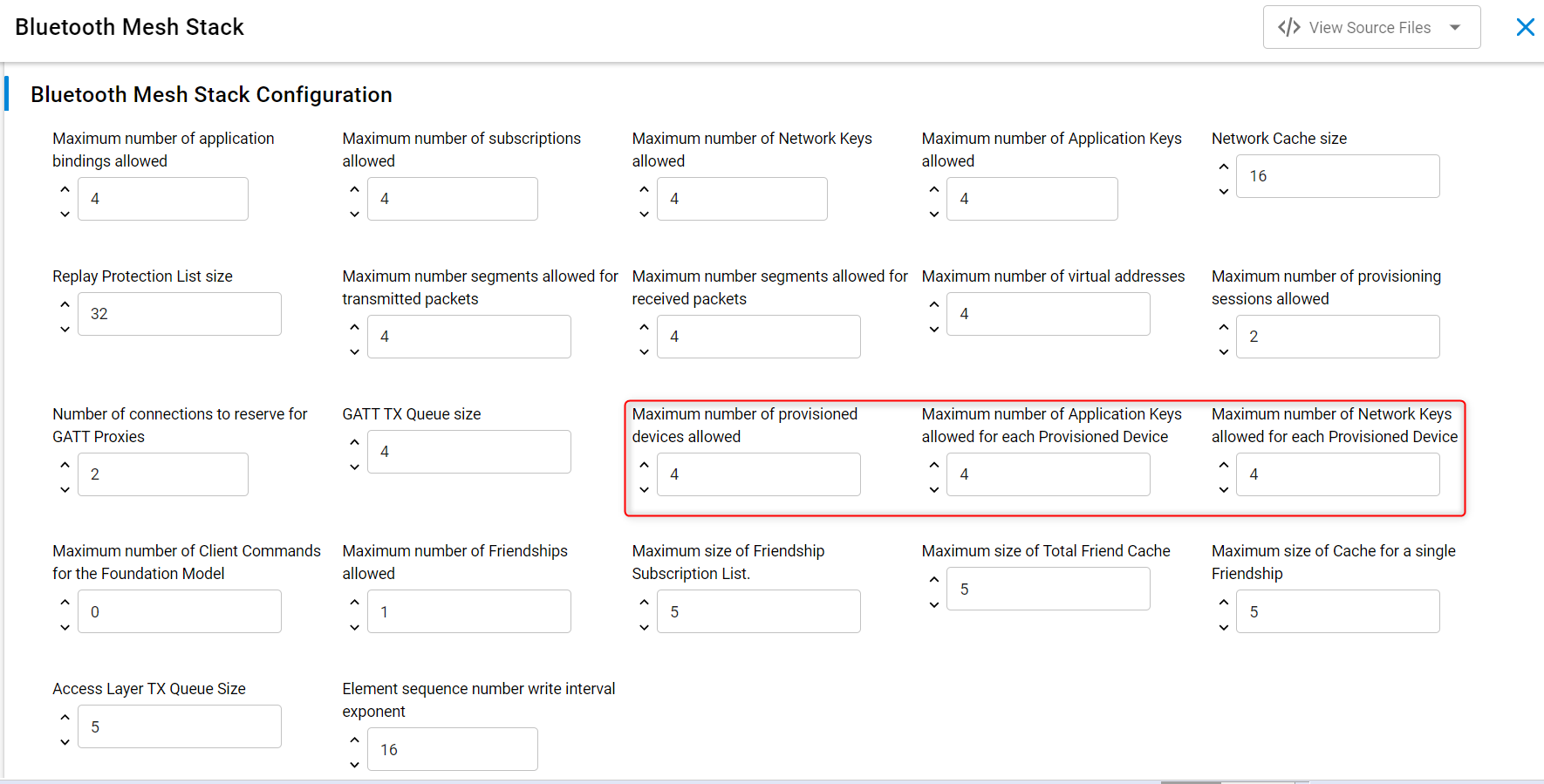Decrement Maximum number of Network Keys allowed
This screenshot has height=784, width=1544.
[x=644, y=214]
